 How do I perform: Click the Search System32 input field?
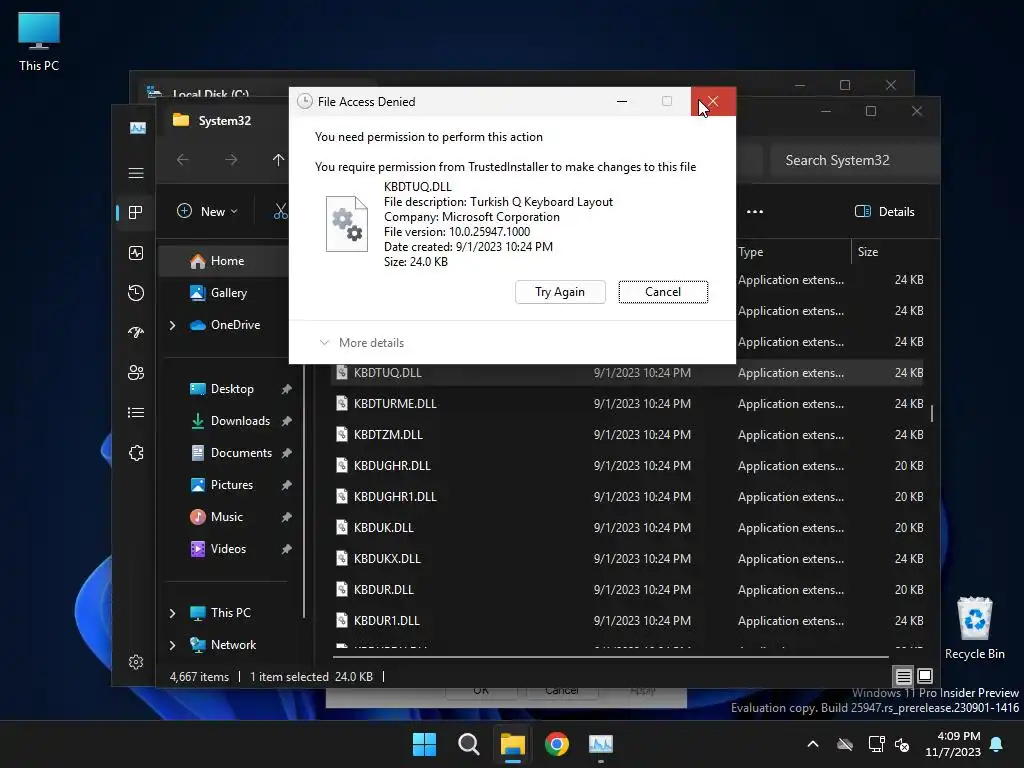tap(854, 161)
